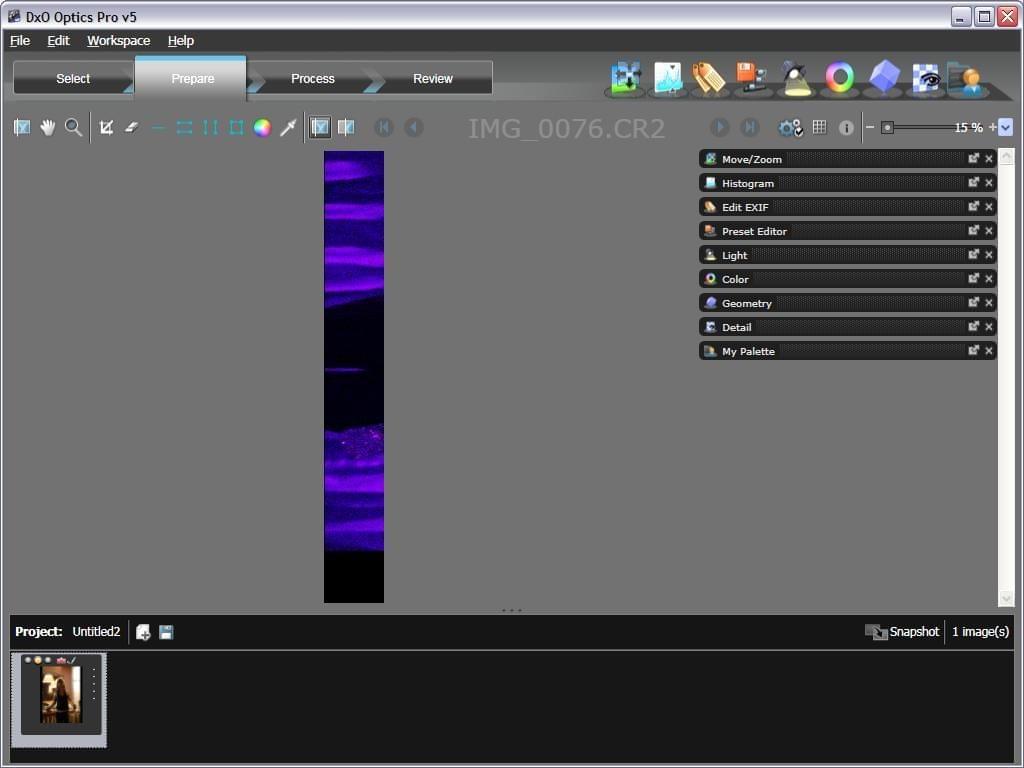This screenshot has width=1024, height=768.
Task: Choose the force parallel horizontals tool
Action: 184,127
